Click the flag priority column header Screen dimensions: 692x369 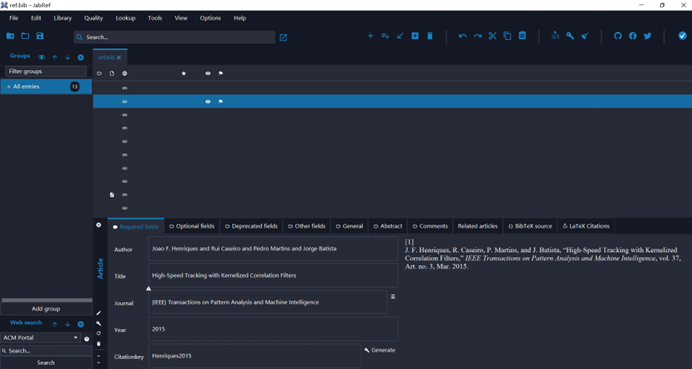tap(221, 73)
